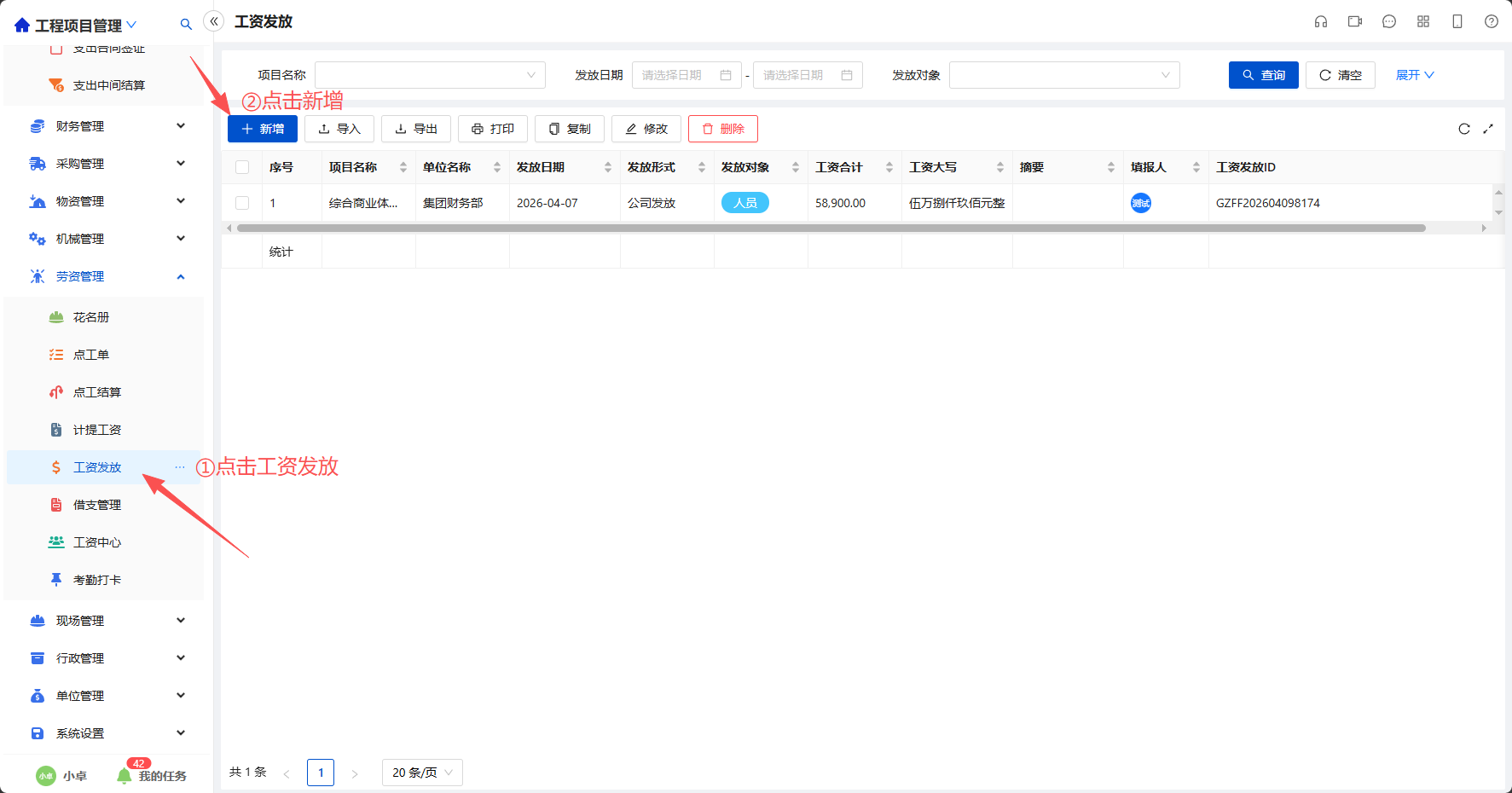This screenshot has height=793, width=1512.
Task: Open the four-squares apps grid icon
Action: click(x=1423, y=21)
